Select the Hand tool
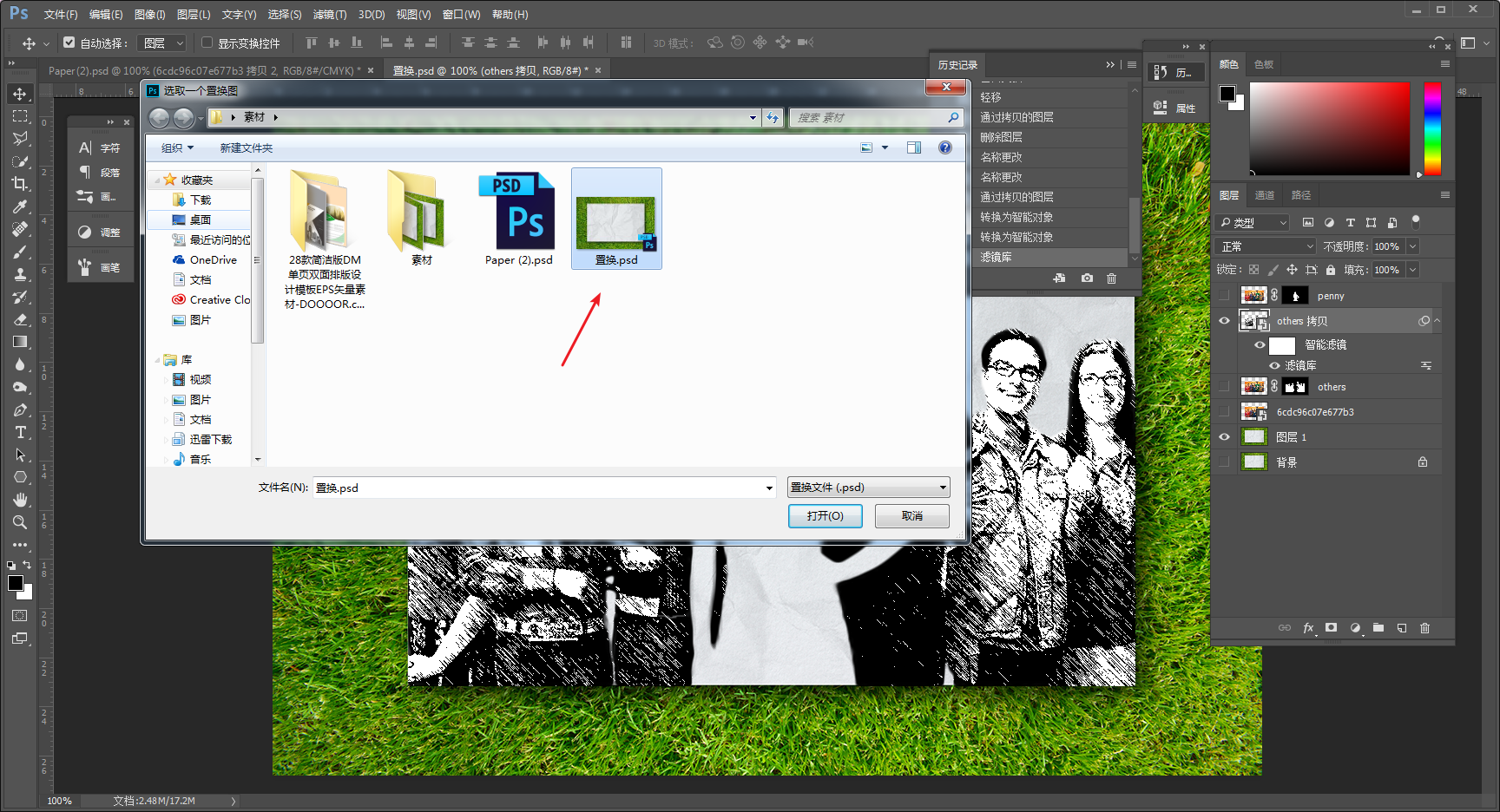 coord(20,500)
